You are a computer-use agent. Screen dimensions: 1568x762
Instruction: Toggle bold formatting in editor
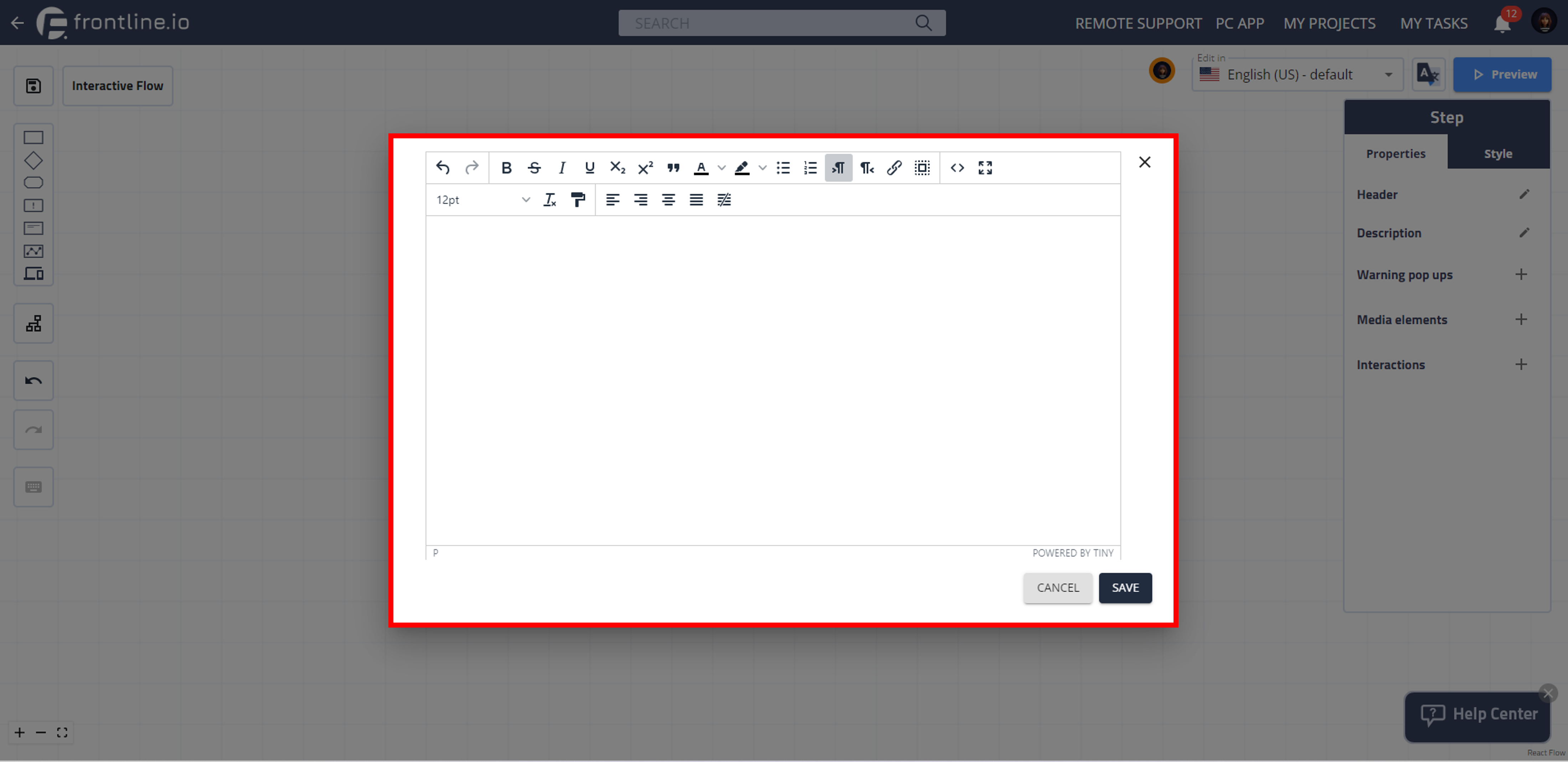pyautogui.click(x=506, y=168)
